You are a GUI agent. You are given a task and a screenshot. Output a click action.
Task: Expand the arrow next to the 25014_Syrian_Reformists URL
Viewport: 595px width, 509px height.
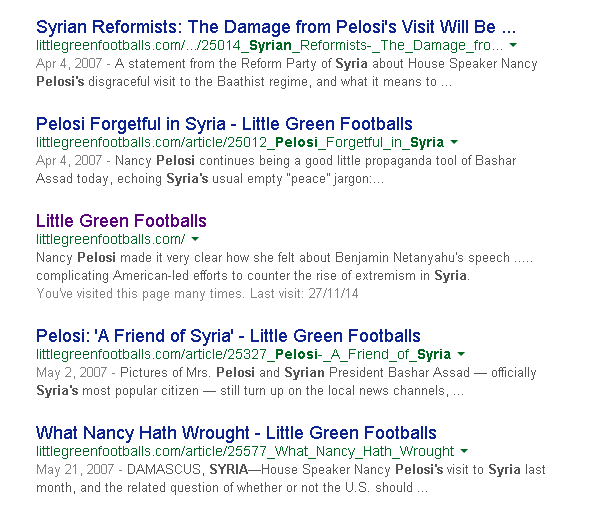click(513, 45)
